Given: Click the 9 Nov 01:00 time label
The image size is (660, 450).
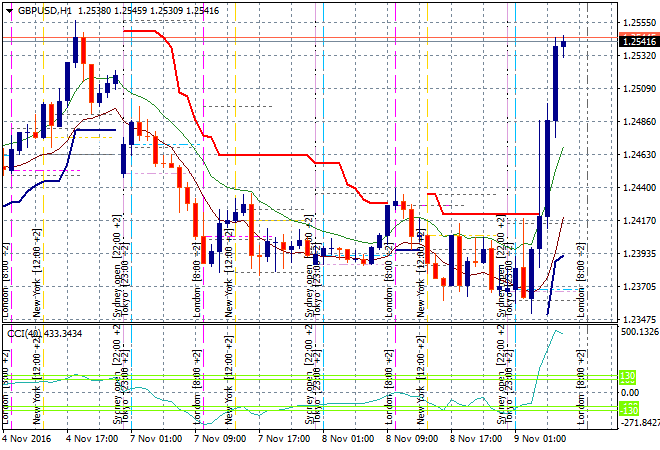Looking at the screenshot, I should pos(540,439).
